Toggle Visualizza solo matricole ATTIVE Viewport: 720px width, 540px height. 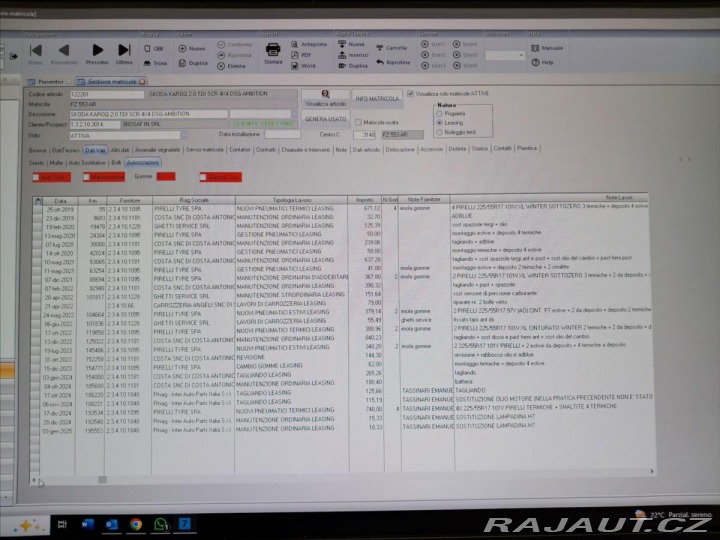click(x=411, y=94)
